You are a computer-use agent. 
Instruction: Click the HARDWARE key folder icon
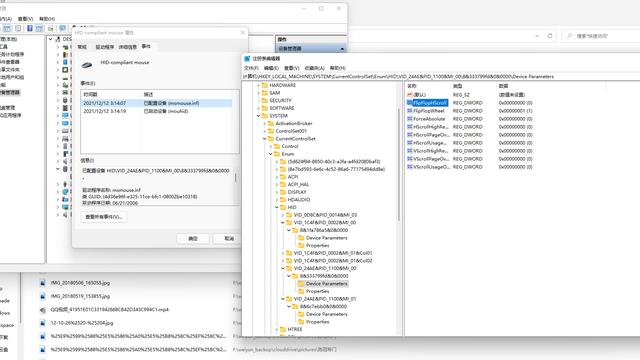click(x=264, y=85)
